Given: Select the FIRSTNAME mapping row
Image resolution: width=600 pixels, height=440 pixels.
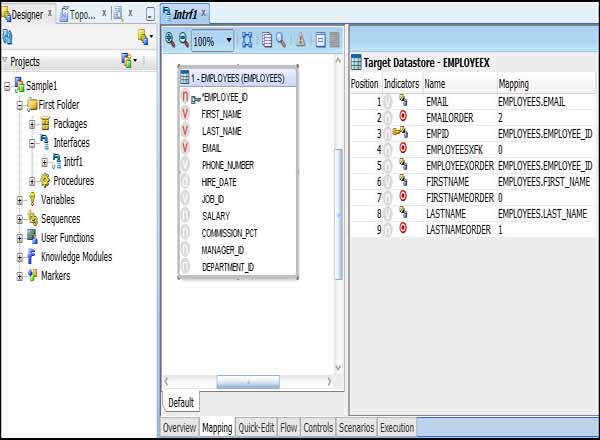Looking at the screenshot, I should pos(444,181).
